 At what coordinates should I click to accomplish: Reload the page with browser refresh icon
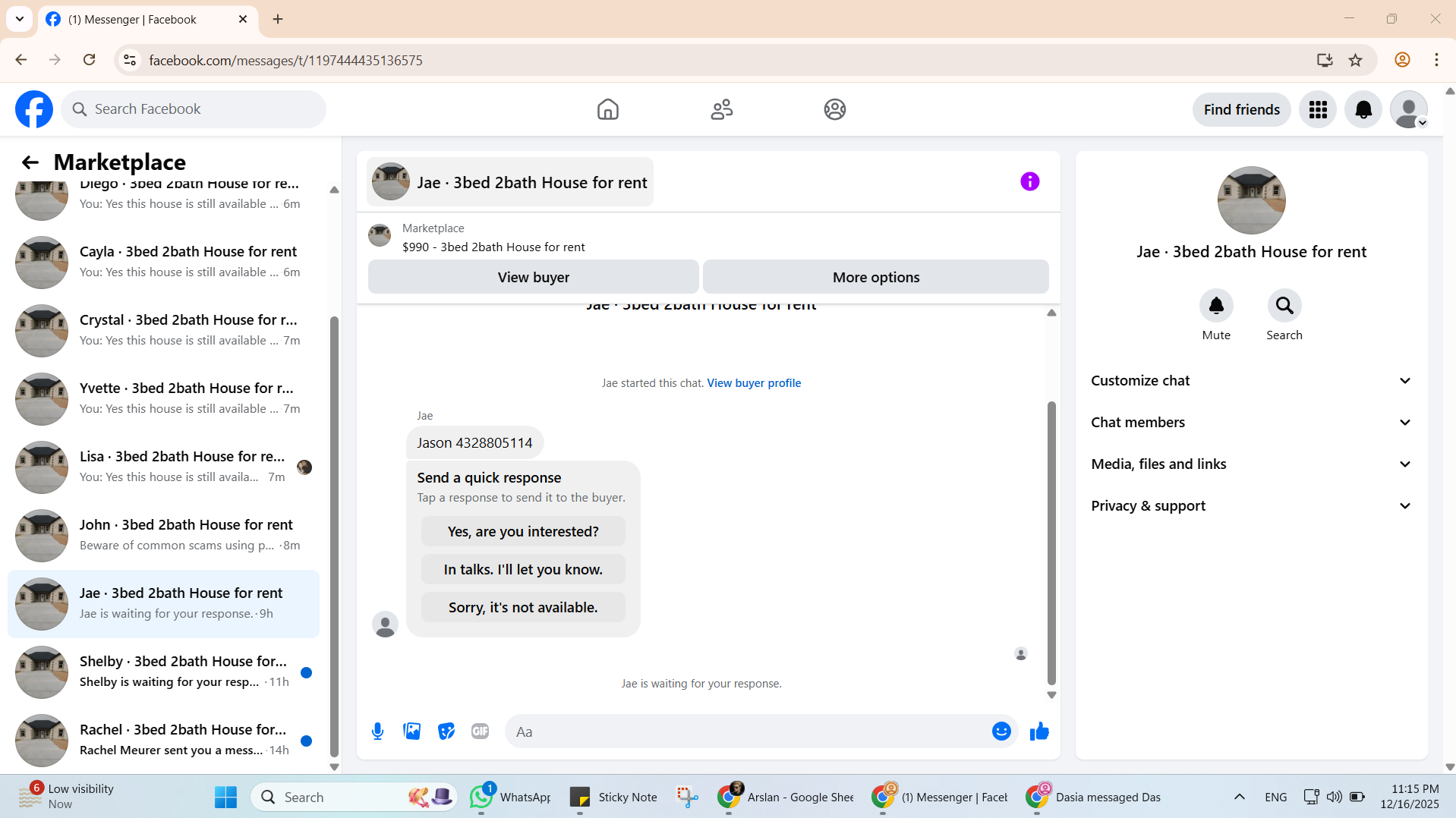click(89, 60)
